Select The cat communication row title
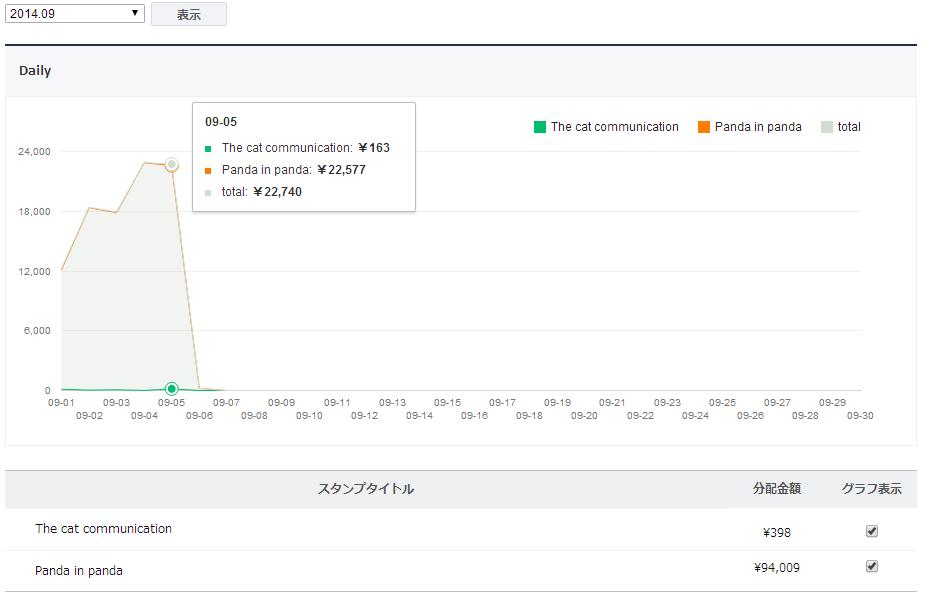The width and height of the screenshot is (929, 602). pyautogui.click(x=103, y=529)
